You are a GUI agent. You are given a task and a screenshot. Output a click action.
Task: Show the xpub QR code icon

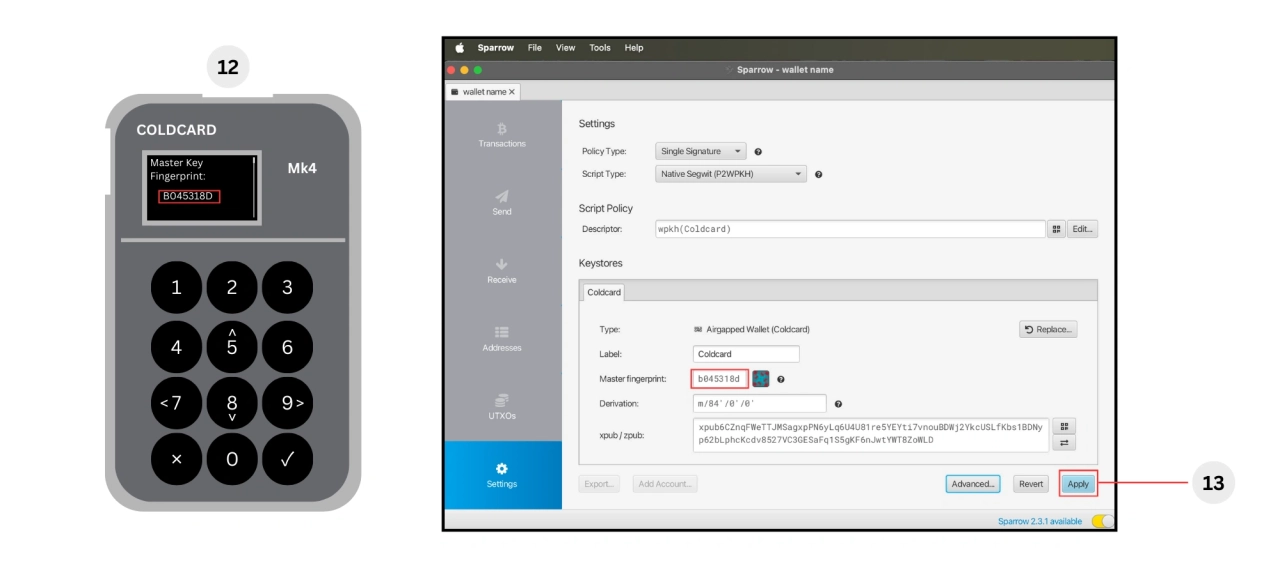[1065, 425]
